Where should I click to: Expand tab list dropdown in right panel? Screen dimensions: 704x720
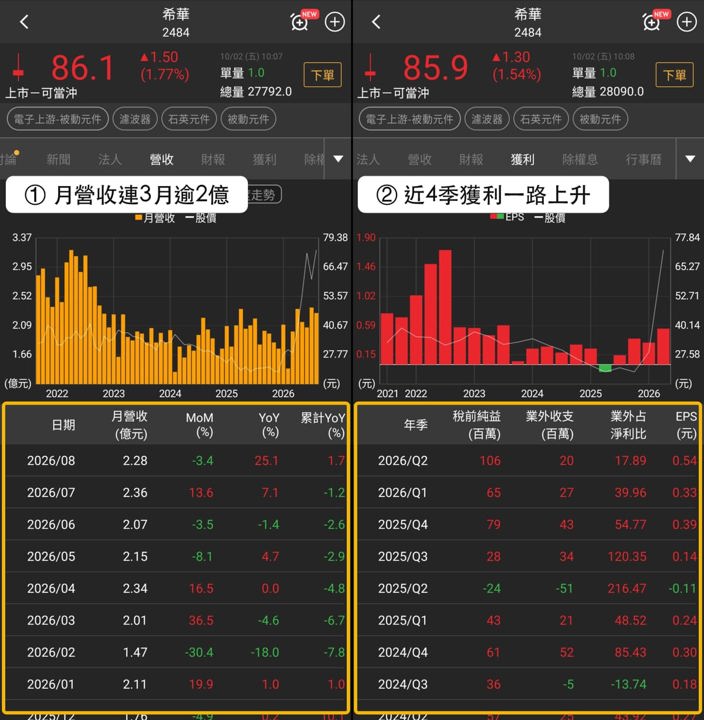(690, 159)
